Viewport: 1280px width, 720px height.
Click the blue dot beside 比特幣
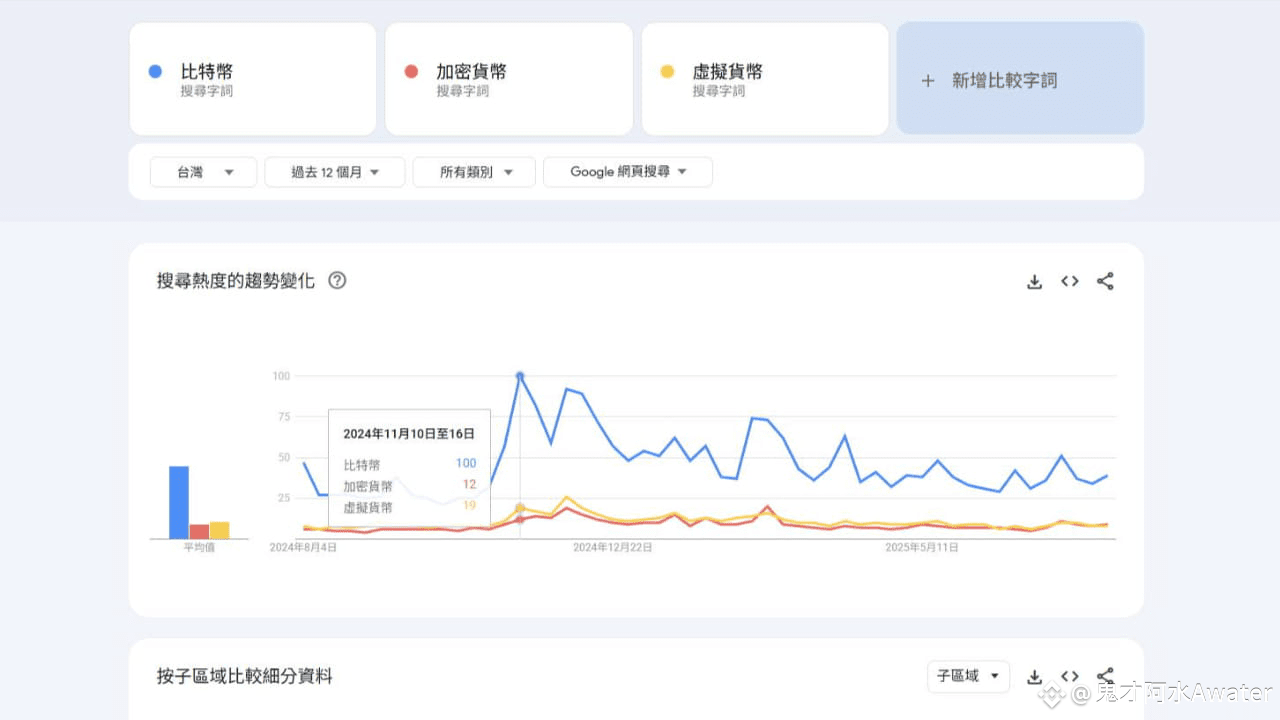pos(155,72)
